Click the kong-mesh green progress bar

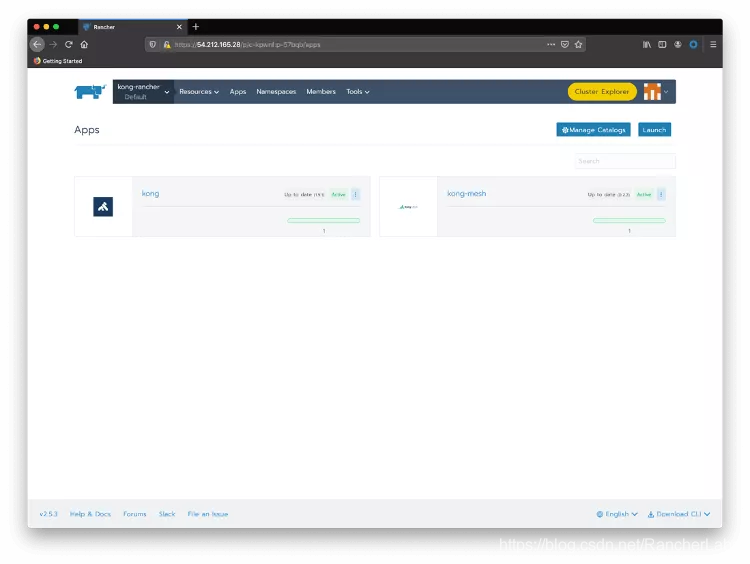(x=629, y=221)
